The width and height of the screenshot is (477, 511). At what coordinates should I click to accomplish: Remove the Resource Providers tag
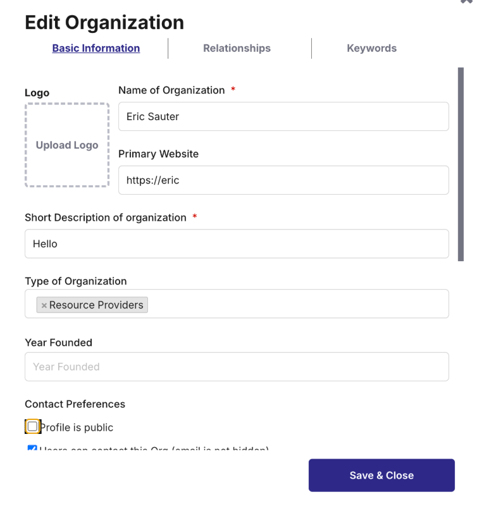coord(44,305)
